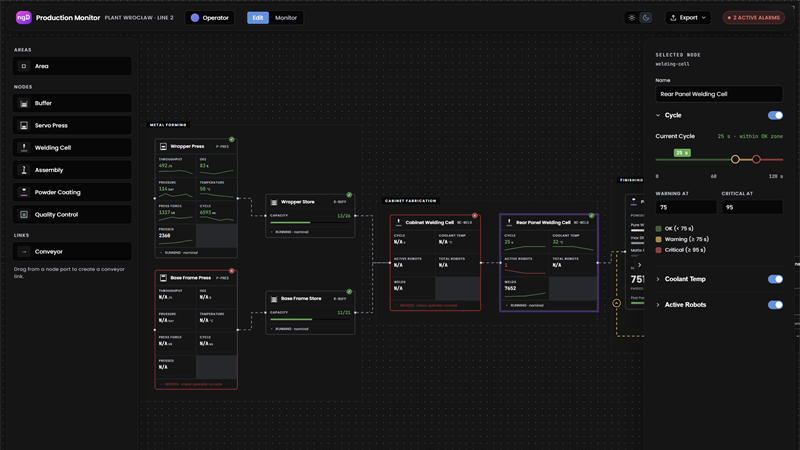This screenshot has width=800, height=450.
Task: Select the Powder Coating palette item
Action: pos(72,192)
